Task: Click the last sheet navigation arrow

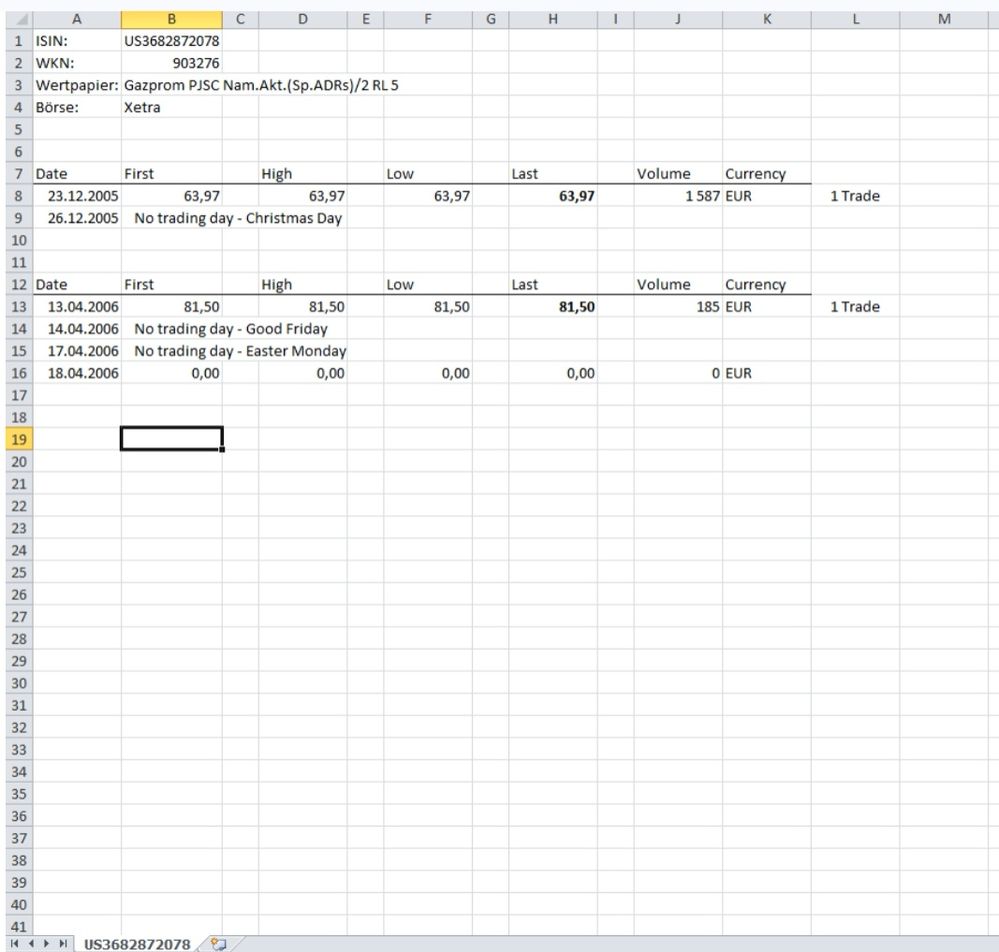Action: point(65,944)
